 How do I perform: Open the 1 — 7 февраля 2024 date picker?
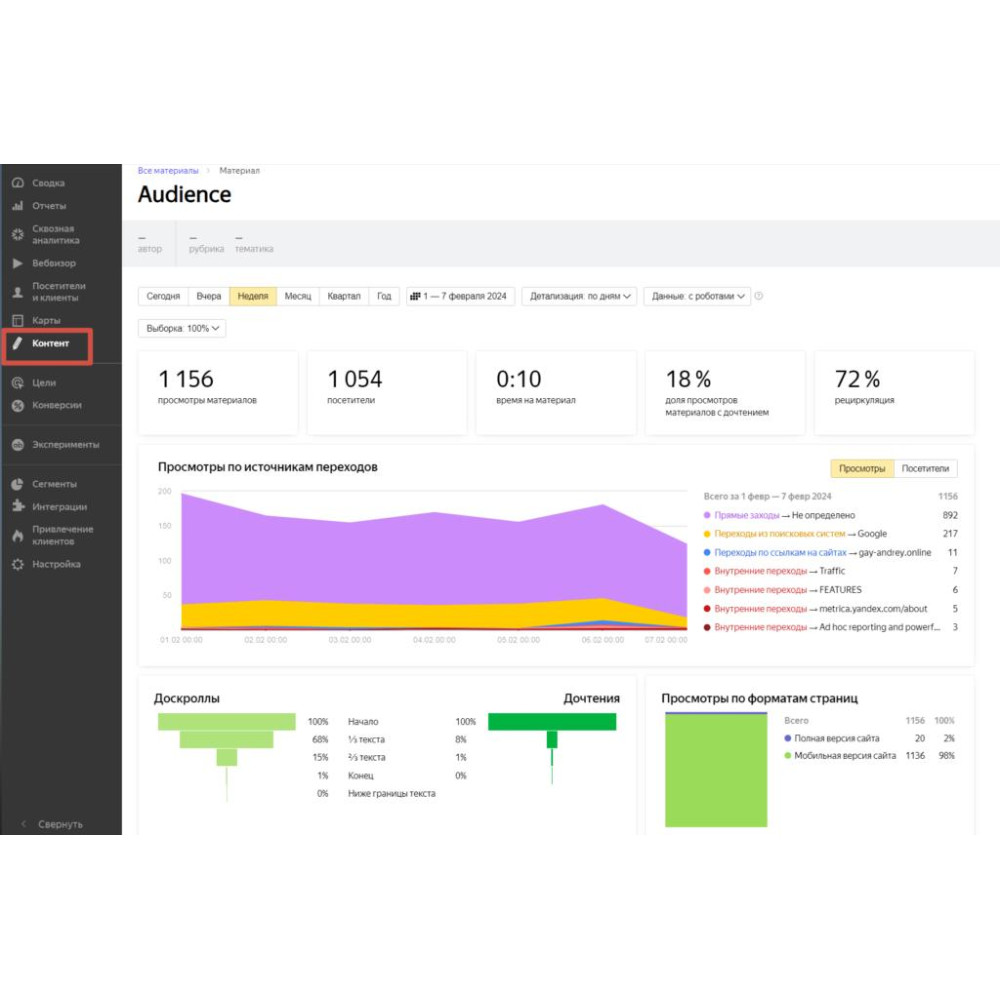pyautogui.click(x=459, y=297)
